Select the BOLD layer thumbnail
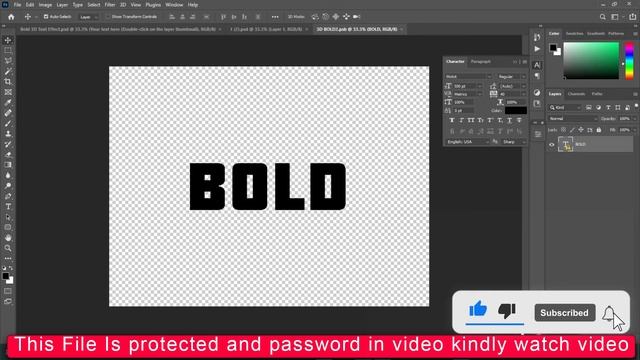This screenshot has width=640, height=360. 565,144
